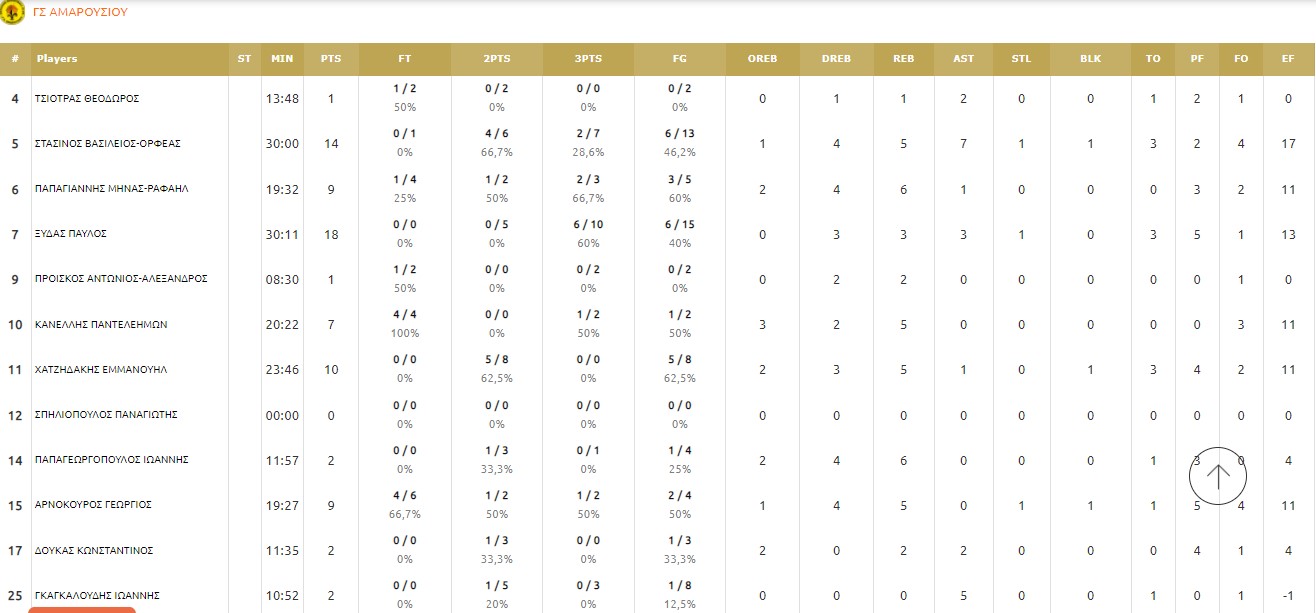Open player ΧΑΤΖΗΔΑΚΗΣ ΕΜΜΑΝΟΥΗΛ

(101, 370)
